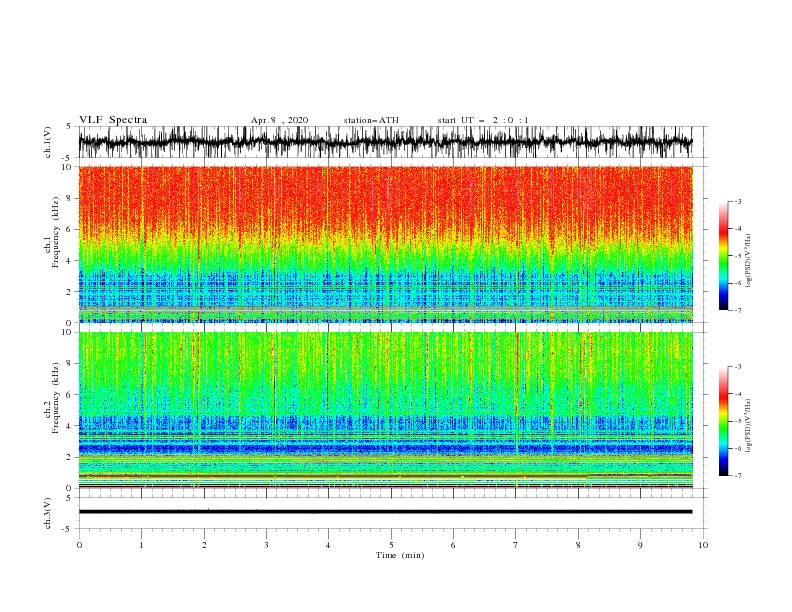
Task: Click the '-3' tick of the upper colorbar
Action: (737, 201)
